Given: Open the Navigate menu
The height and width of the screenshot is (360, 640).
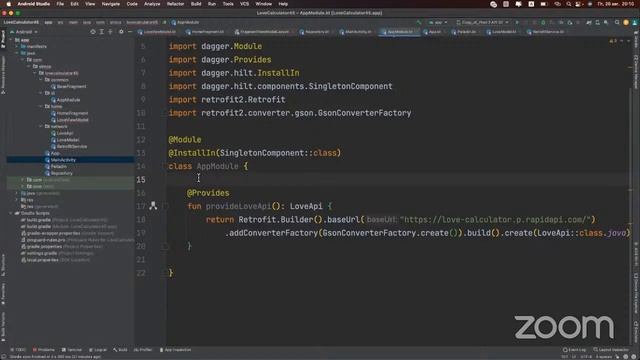Looking at the screenshot, I should click(x=111, y=4).
